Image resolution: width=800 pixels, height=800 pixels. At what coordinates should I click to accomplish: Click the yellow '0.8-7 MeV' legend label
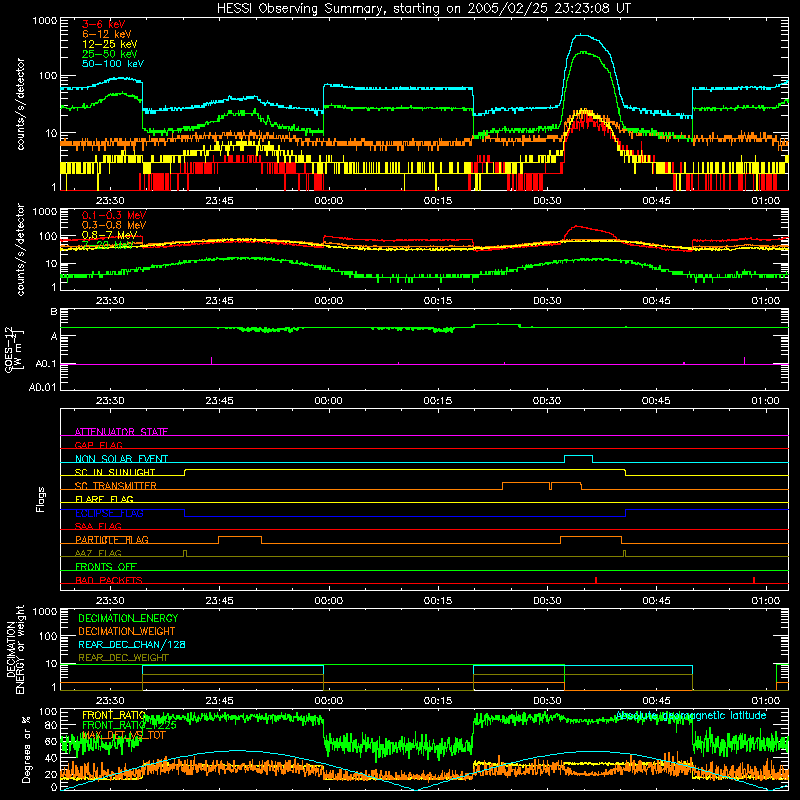click(x=109, y=235)
